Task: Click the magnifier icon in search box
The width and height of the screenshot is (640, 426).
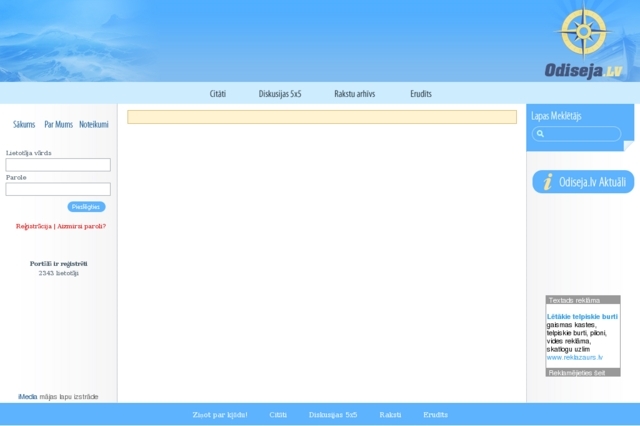Action: click(x=541, y=134)
